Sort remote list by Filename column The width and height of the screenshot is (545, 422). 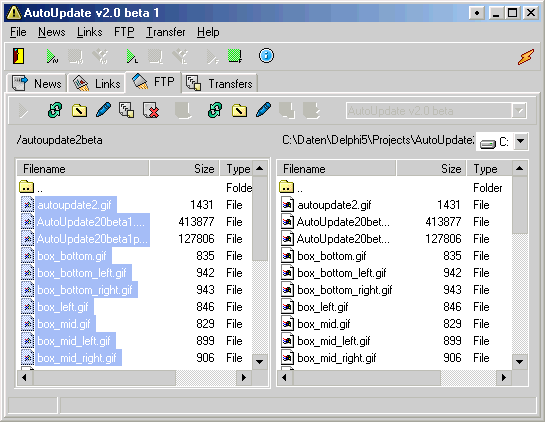[x=83, y=169]
